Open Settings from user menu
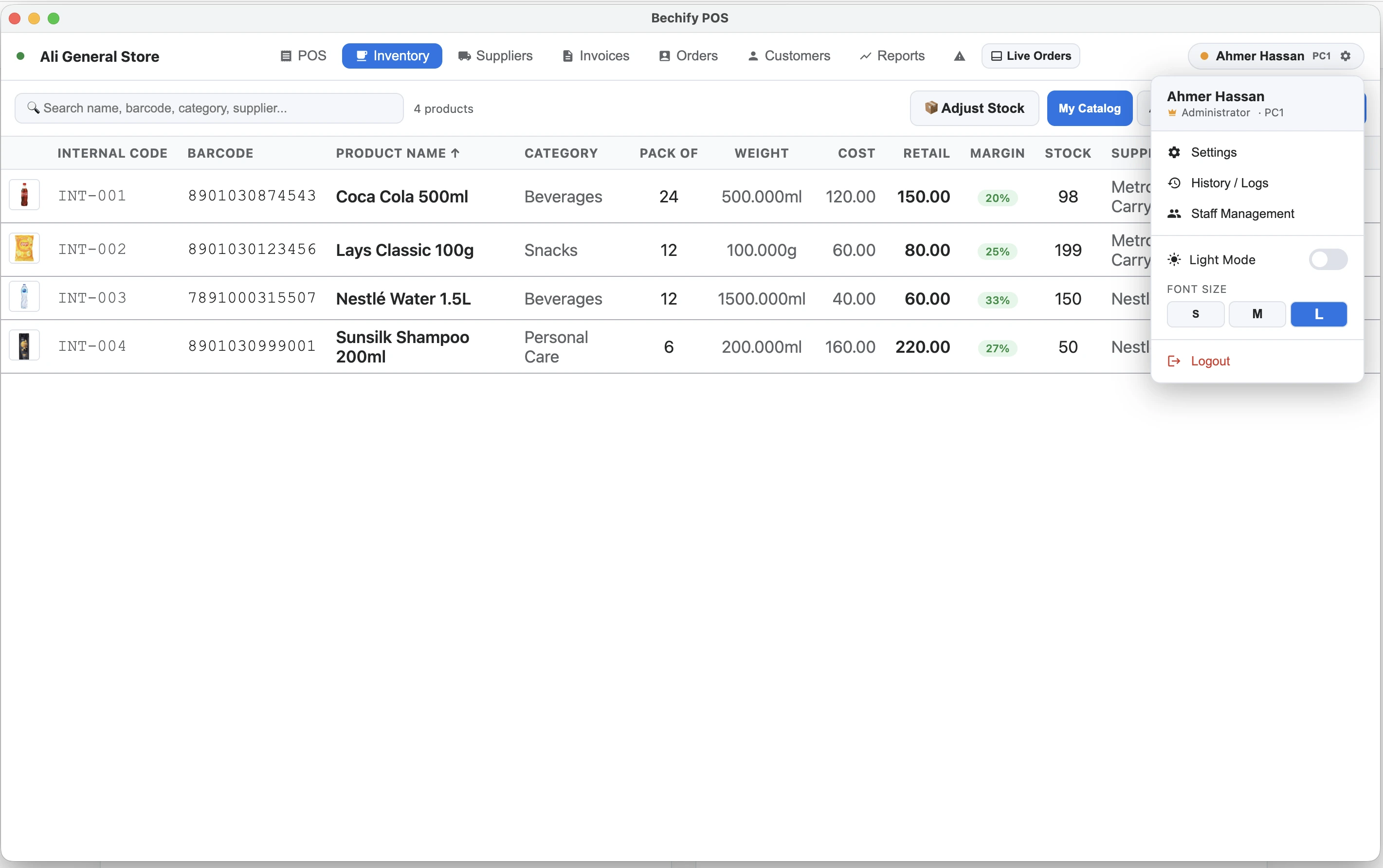The width and height of the screenshot is (1383, 868). point(1257,152)
